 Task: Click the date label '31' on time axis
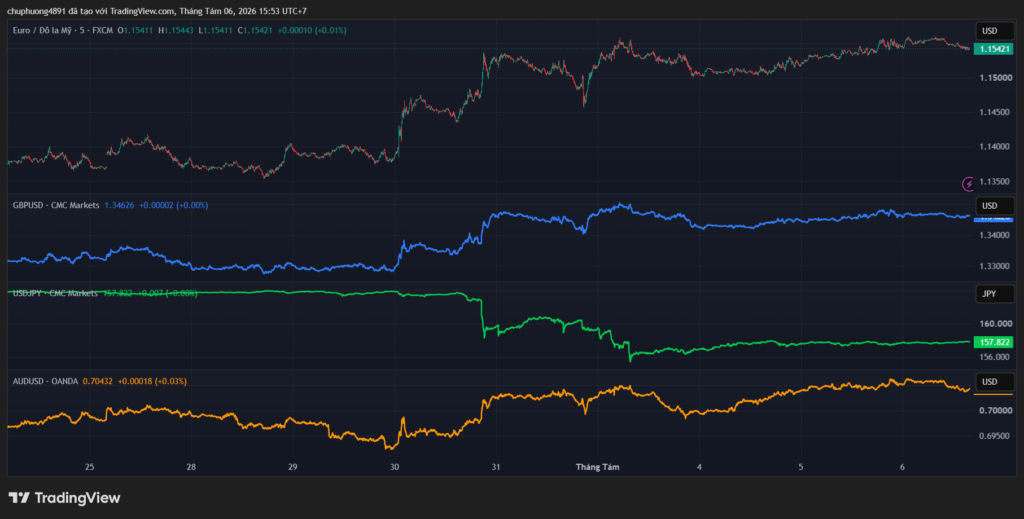(496, 467)
